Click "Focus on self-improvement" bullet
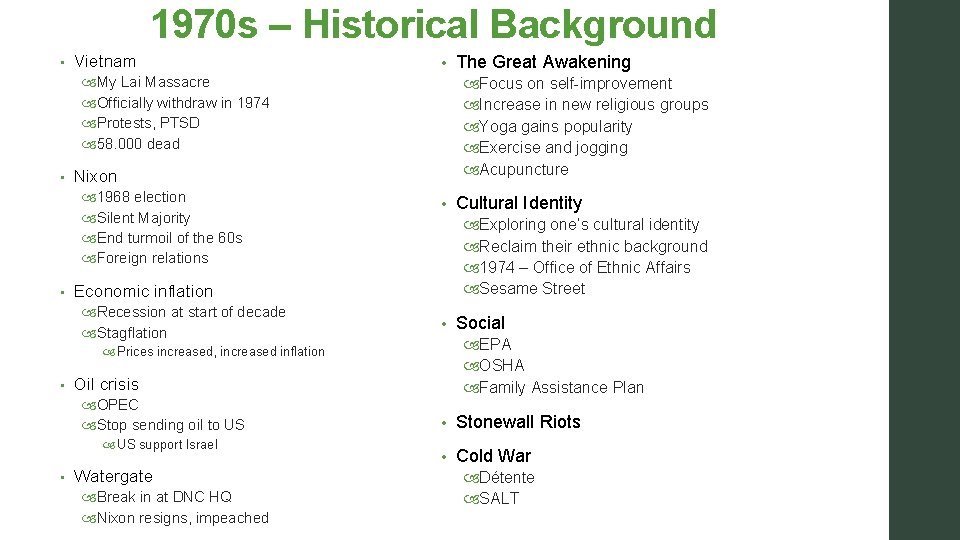The image size is (960, 540). [575, 83]
